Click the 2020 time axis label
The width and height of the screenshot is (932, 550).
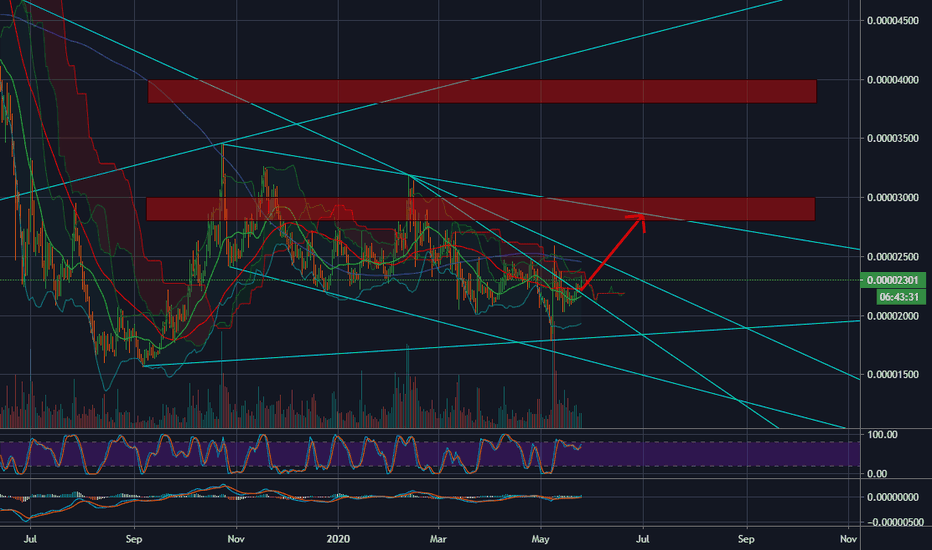tap(338, 539)
